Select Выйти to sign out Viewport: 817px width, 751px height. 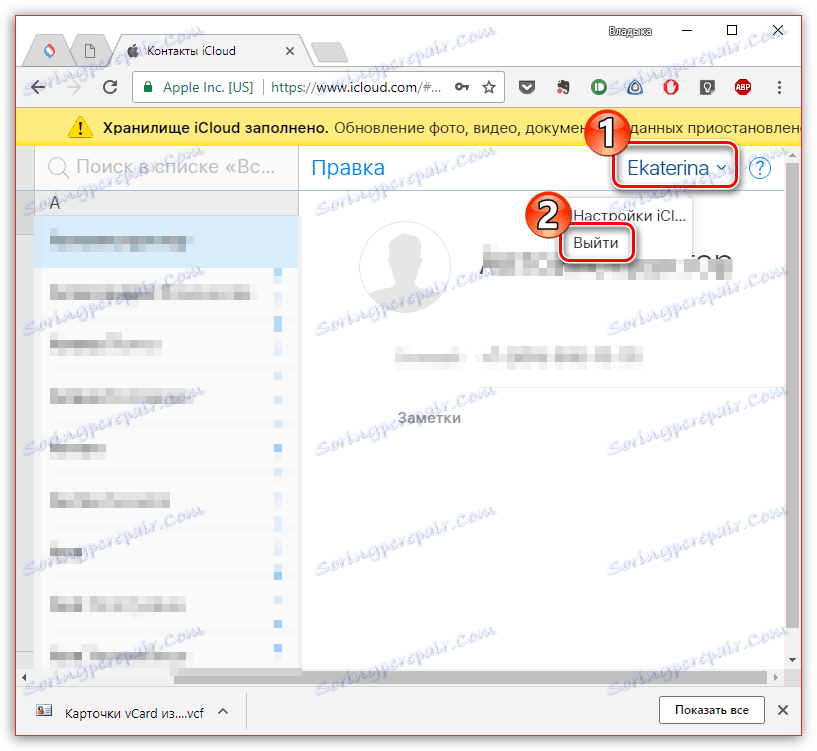coord(596,243)
